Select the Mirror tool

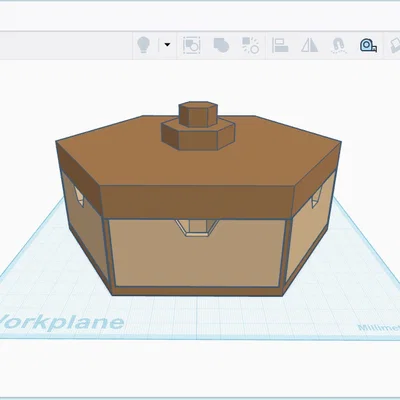click(309, 45)
